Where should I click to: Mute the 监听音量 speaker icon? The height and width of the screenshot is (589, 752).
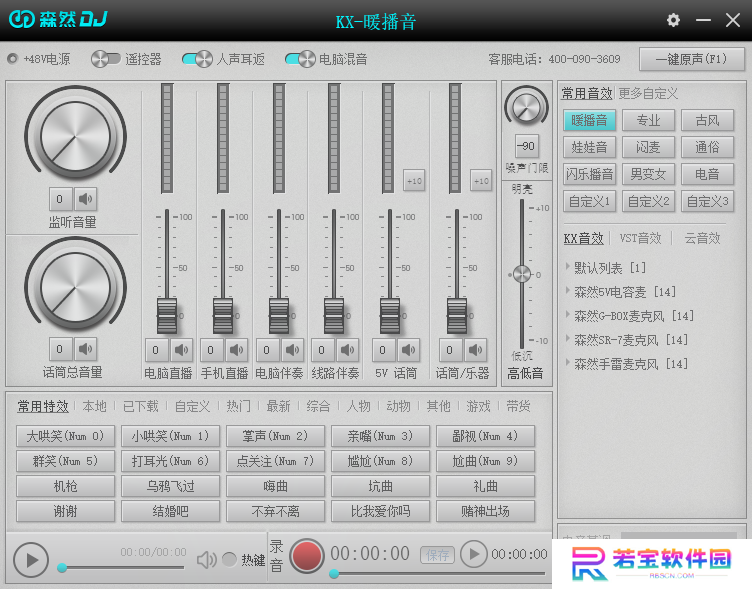point(85,199)
